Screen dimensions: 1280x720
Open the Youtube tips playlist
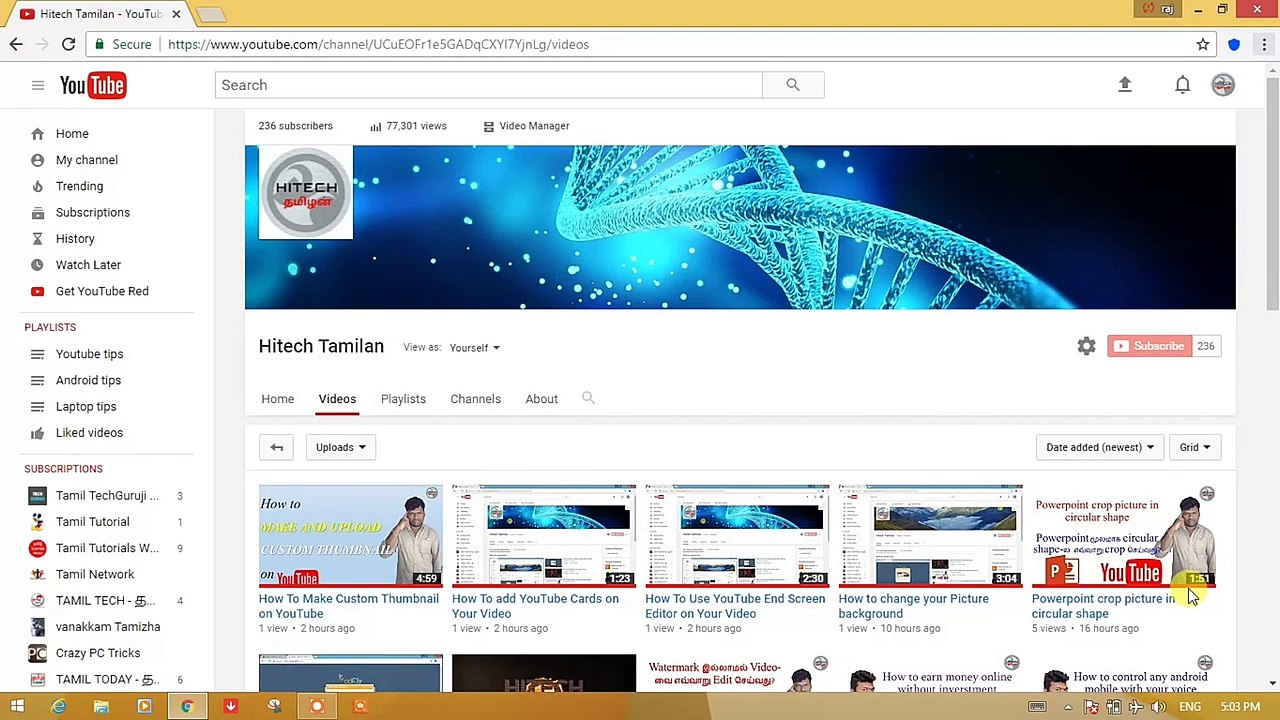tap(90, 354)
